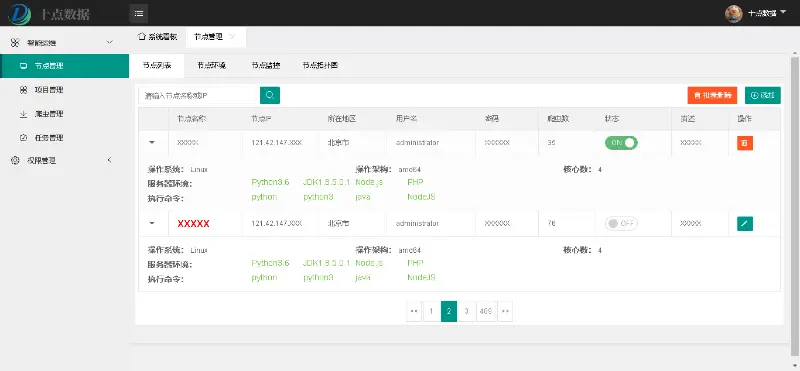Turn on the grey OFF switch
This screenshot has height=371, width=800.
[x=621, y=224]
